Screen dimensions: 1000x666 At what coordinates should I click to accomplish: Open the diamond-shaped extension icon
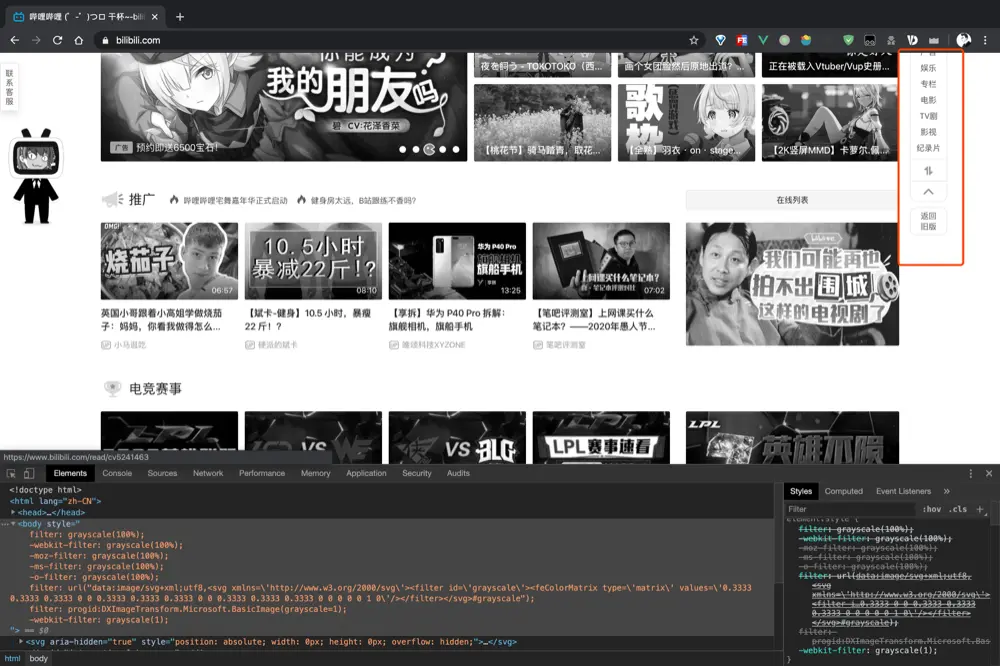pyautogui.click(x=721, y=40)
